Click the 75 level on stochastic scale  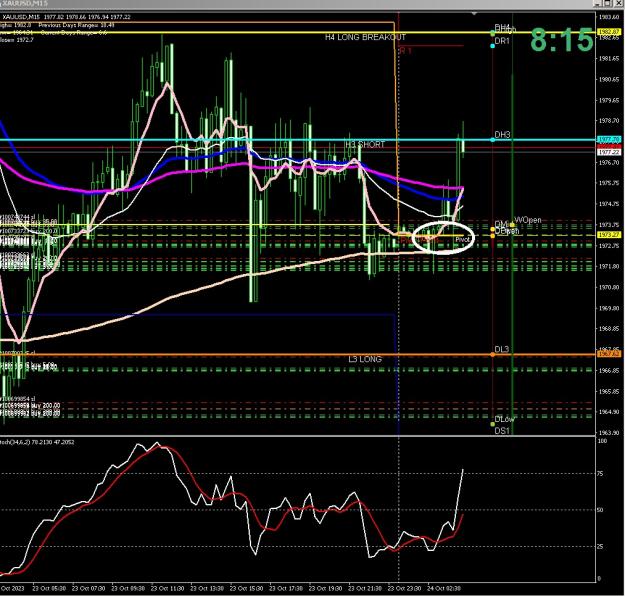[600, 474]
